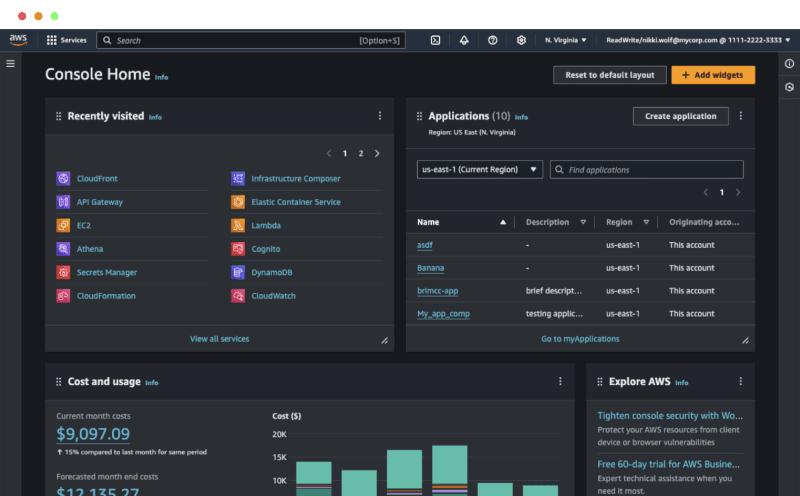The width and height of the screenshot is (800, 496).
Task: Click the CloudFront service icon
Action: tap(63, 179)
